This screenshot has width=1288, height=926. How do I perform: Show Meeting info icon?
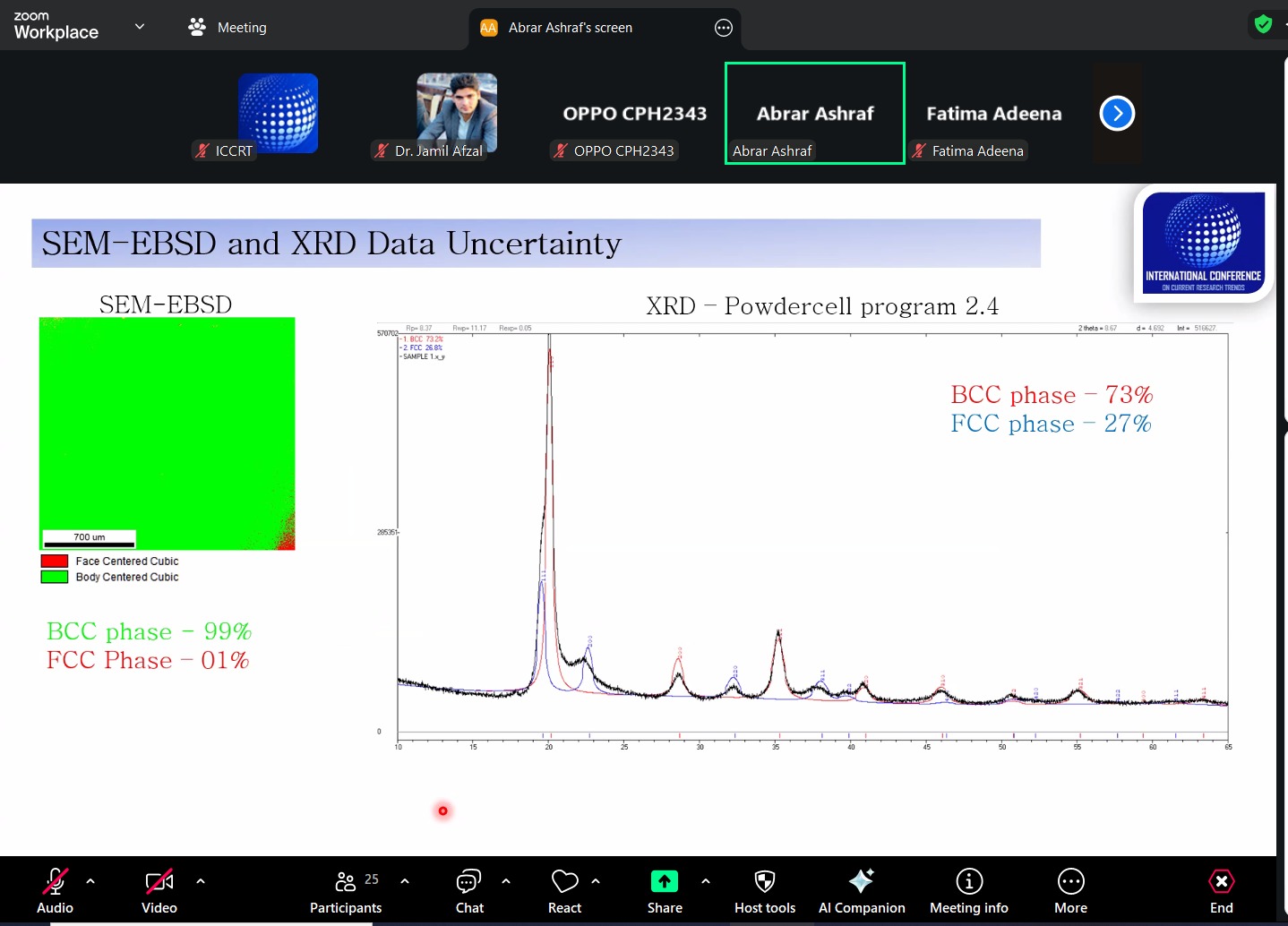pyautogui.click(x=969, y=881)
